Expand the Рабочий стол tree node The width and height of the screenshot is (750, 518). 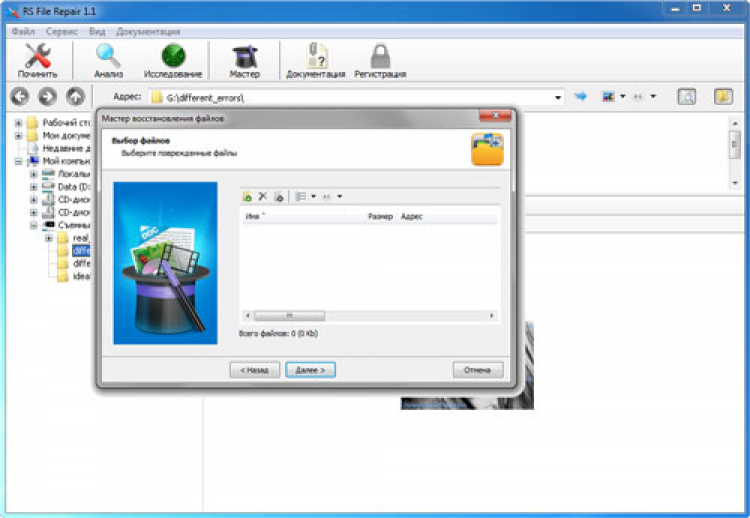(18, 123)
